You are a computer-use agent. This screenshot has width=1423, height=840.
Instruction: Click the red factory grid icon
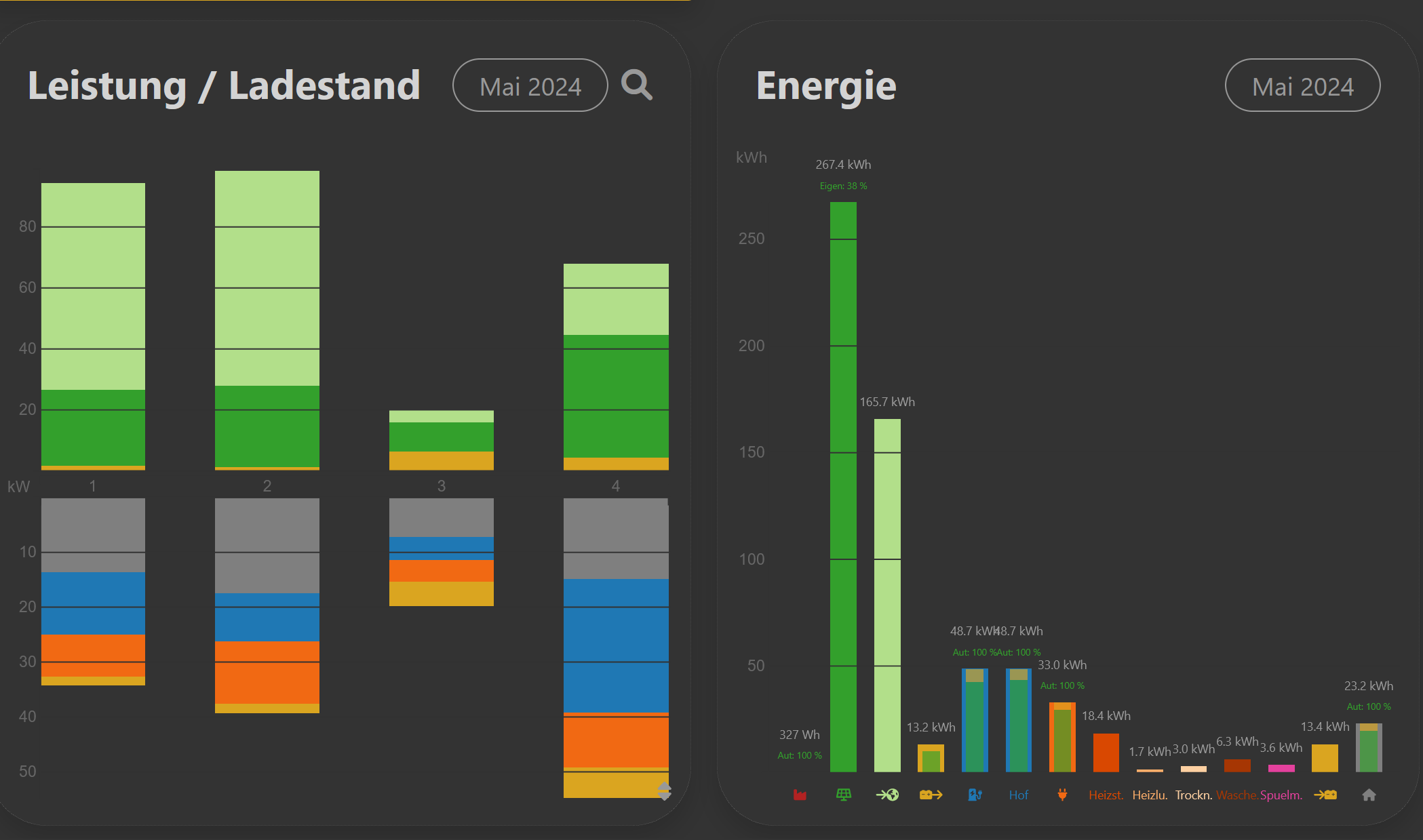tap(800, 795)
